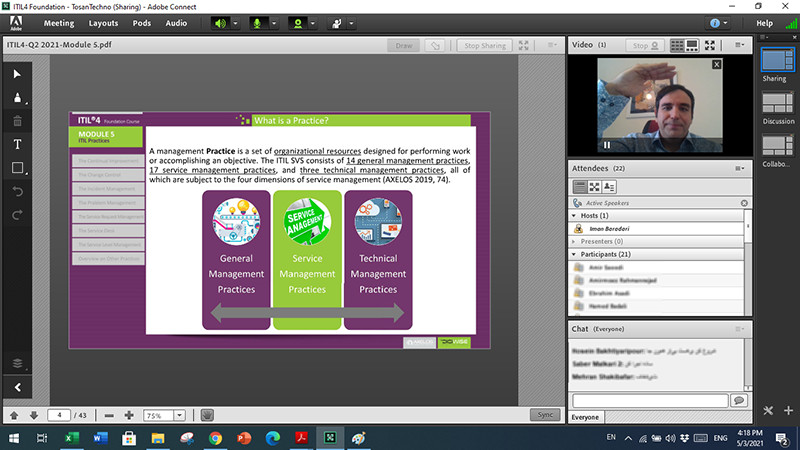Screen dimensions: 800x450
Task: Go to previous page arrow
Action: click(14, 415)
